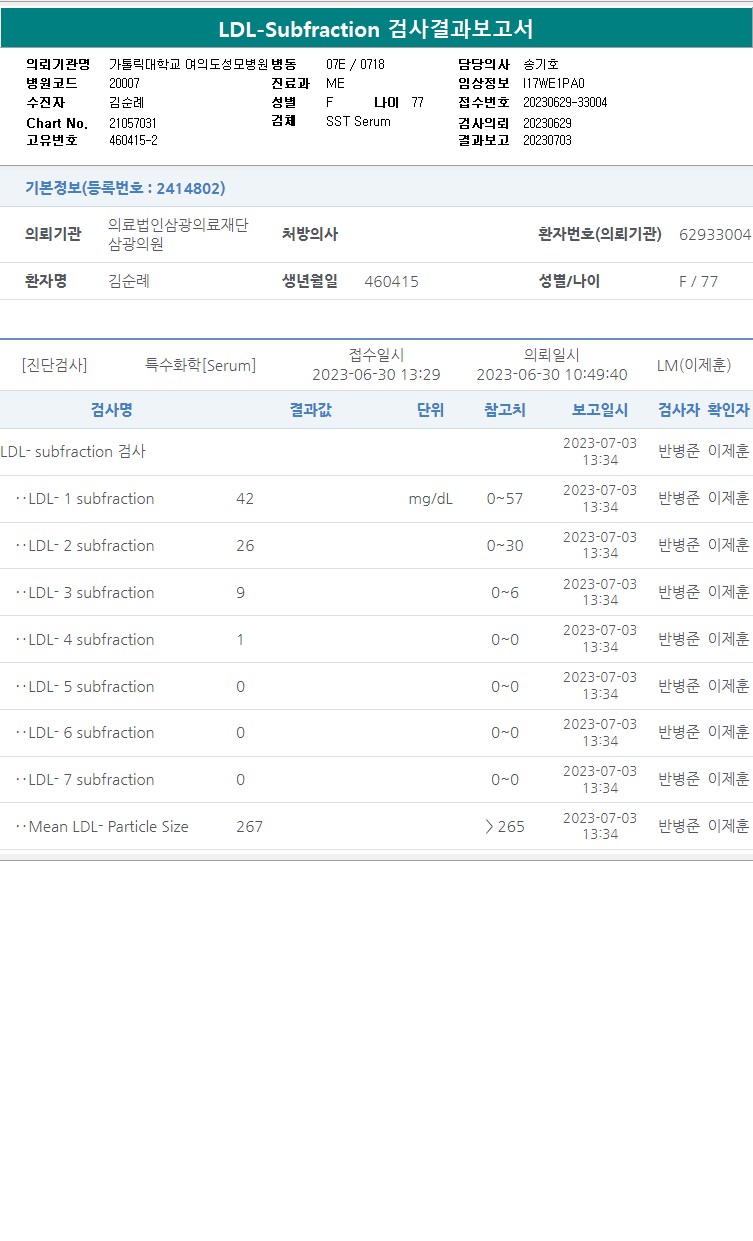Click the LDL-Subfraction 검사결과보고서 title banner

coord(376,29)
